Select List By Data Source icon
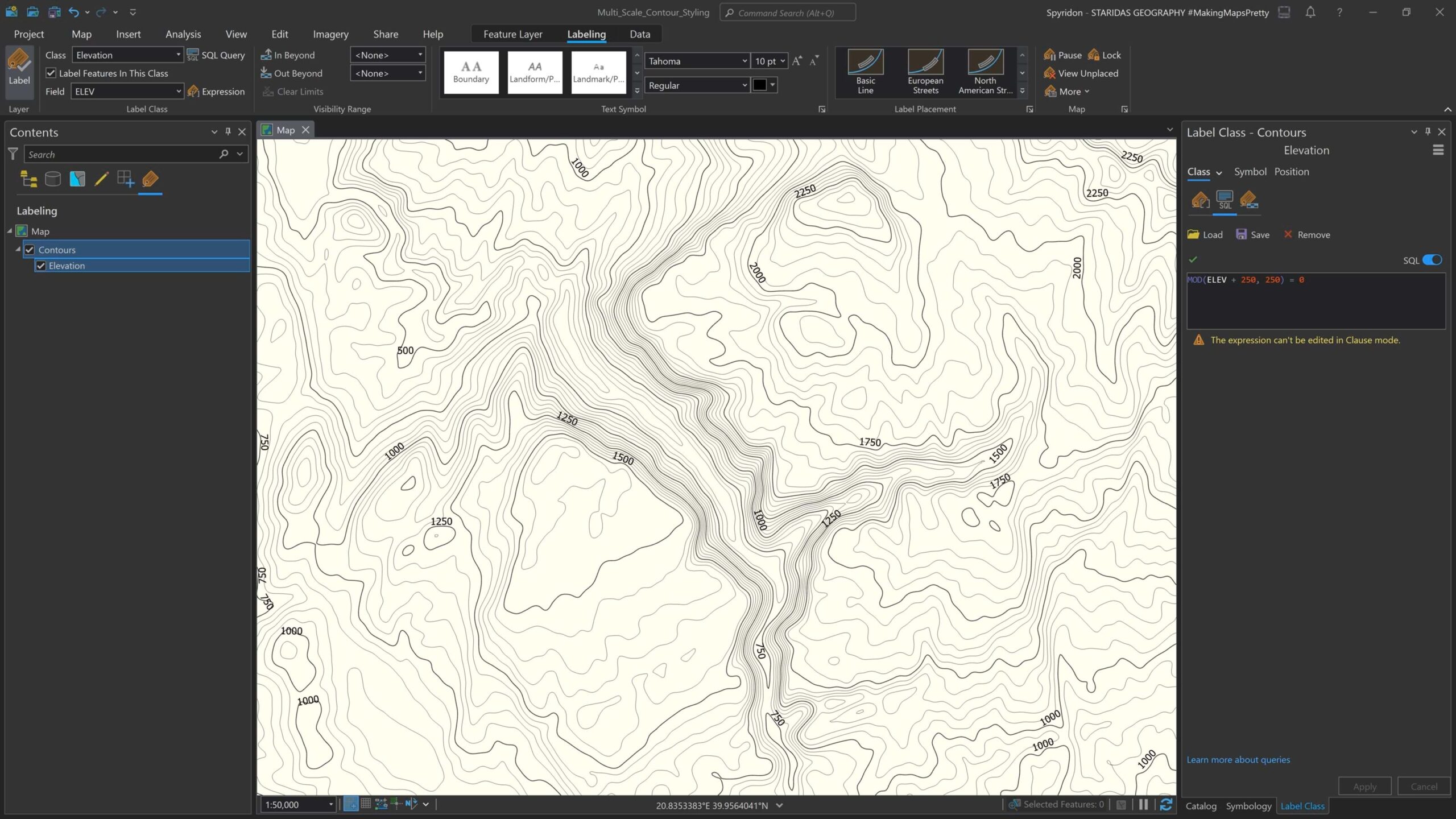 pyautogui.click(x=52, y=180)
